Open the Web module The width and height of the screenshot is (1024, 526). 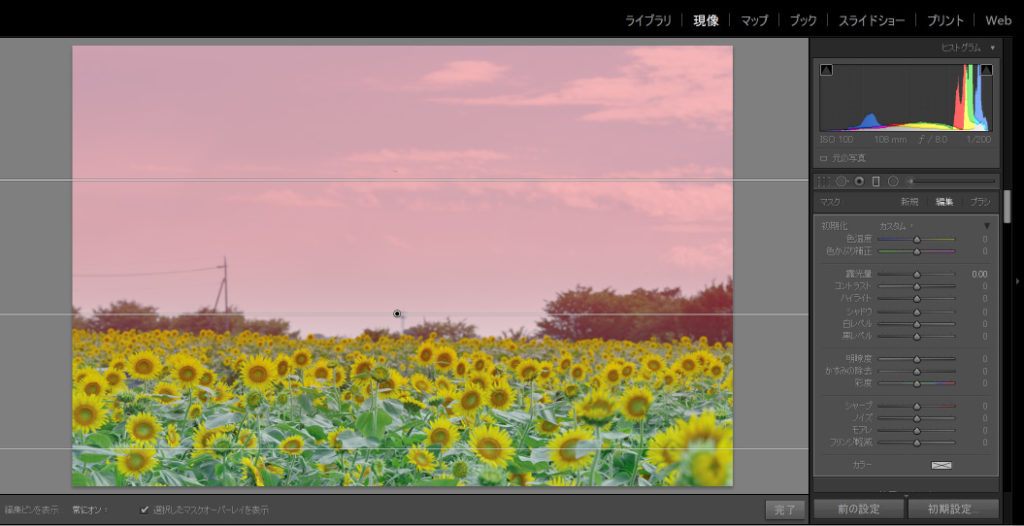[x=999, y=20]
